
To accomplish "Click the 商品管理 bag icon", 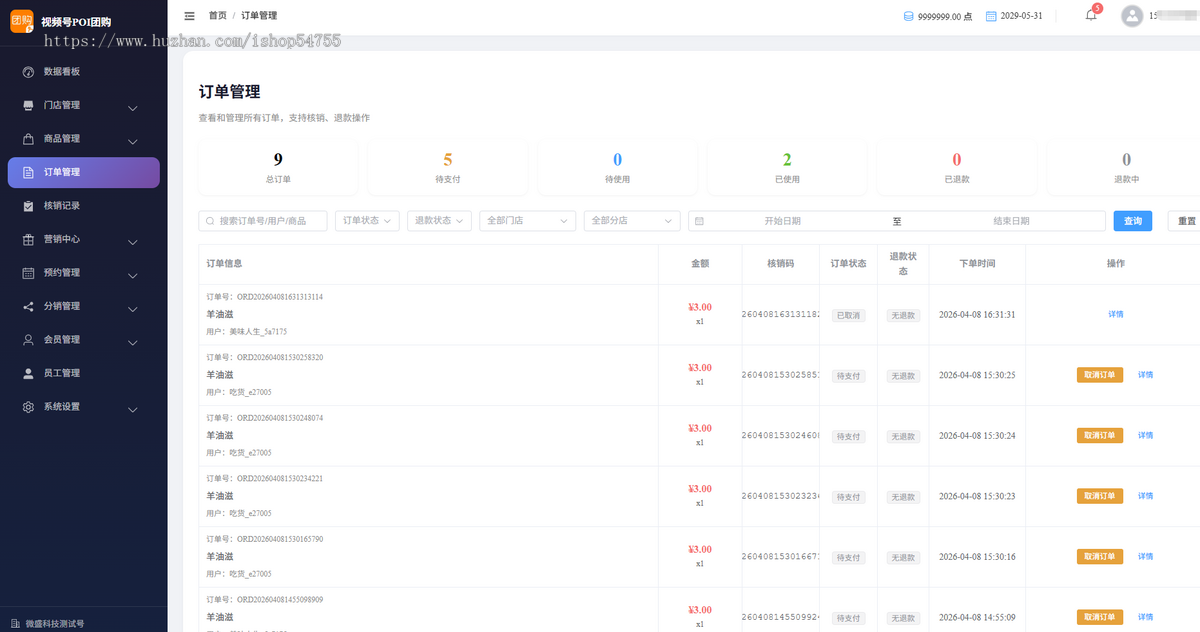I will click(x=28, y=139).
